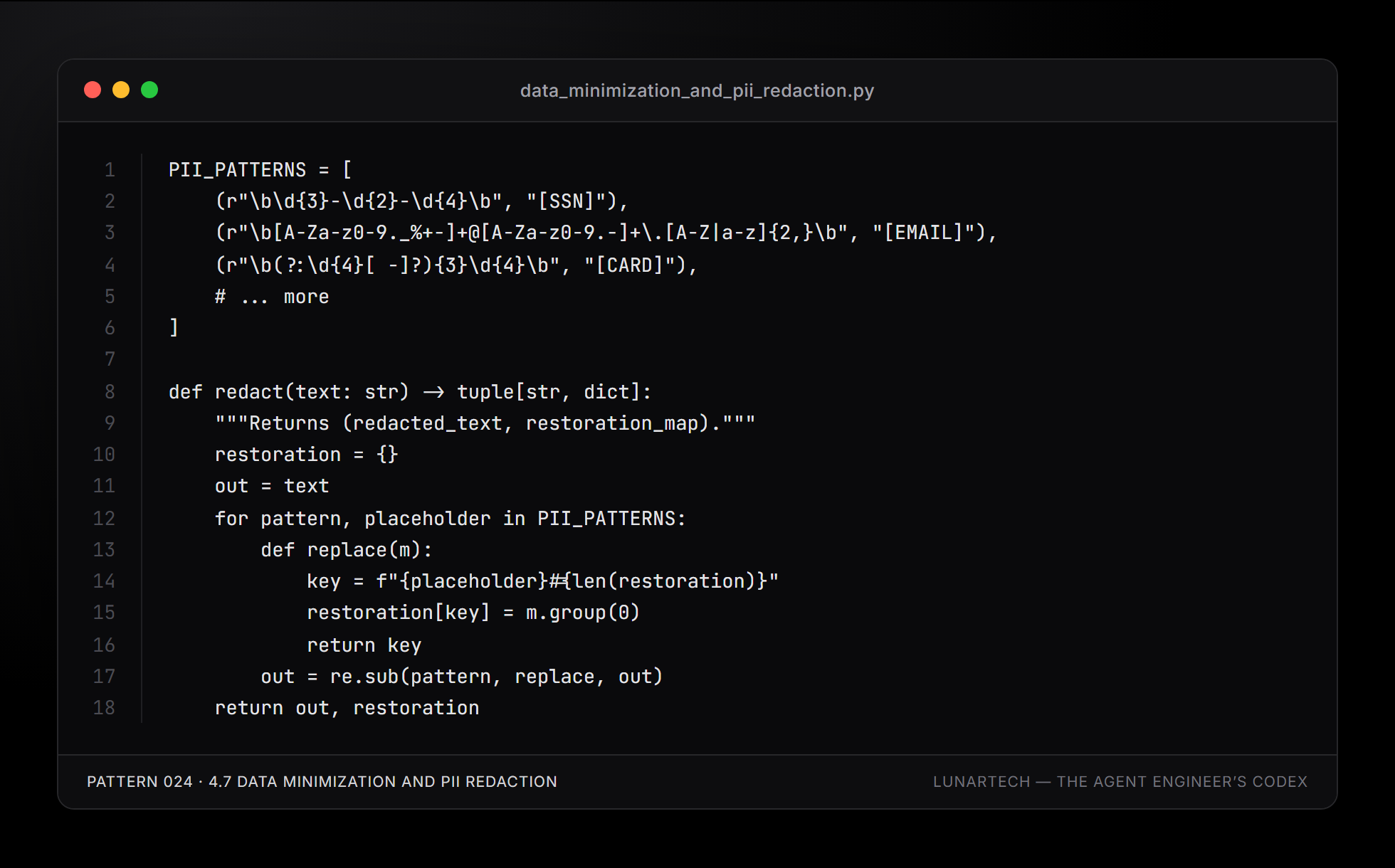Click line number 12 in the gutter
The height and width of the screenshot is (868, 1395).
tap(104, 519)
